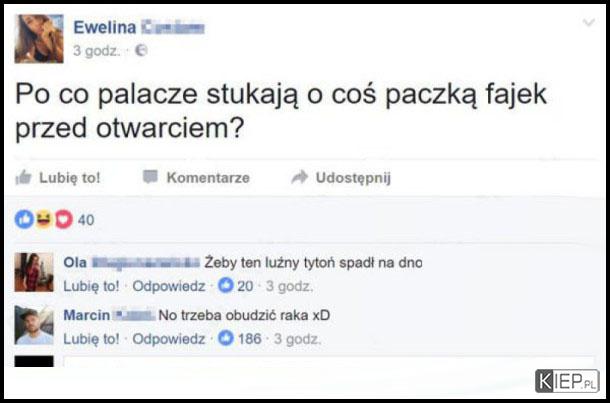Reply to Marcin's comment with Odpowiedz

(168, 339)
